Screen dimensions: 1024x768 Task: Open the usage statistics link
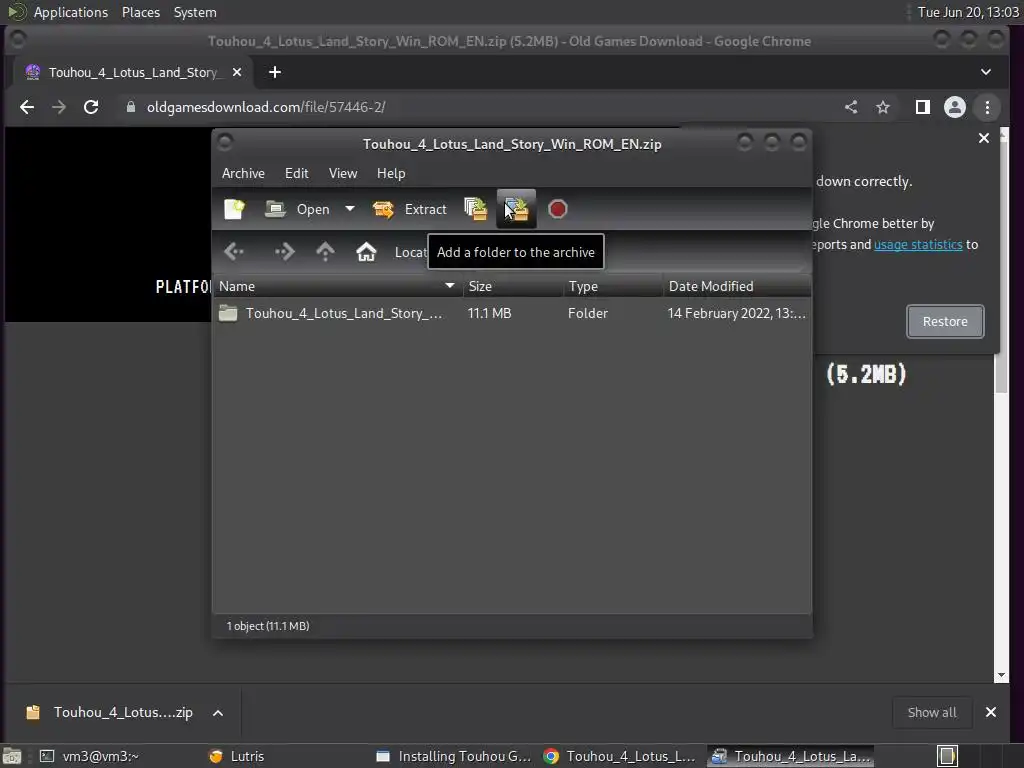pyautogui.click(x=918, y=244)
